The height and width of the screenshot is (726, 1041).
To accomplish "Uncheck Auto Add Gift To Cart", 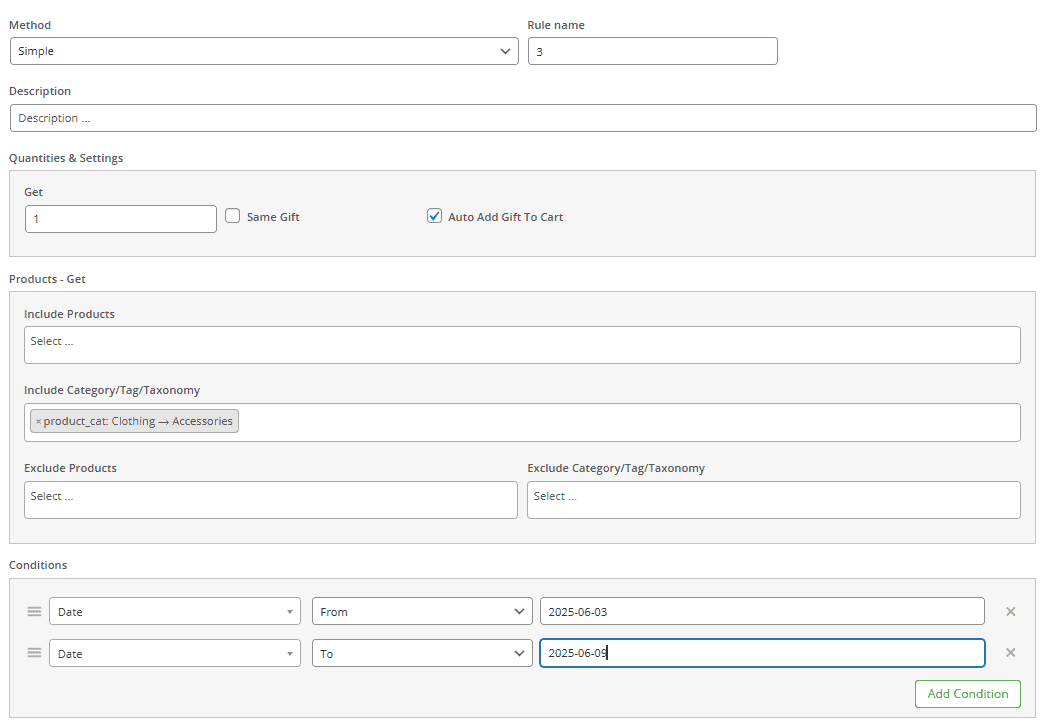I will coord(434,215).
